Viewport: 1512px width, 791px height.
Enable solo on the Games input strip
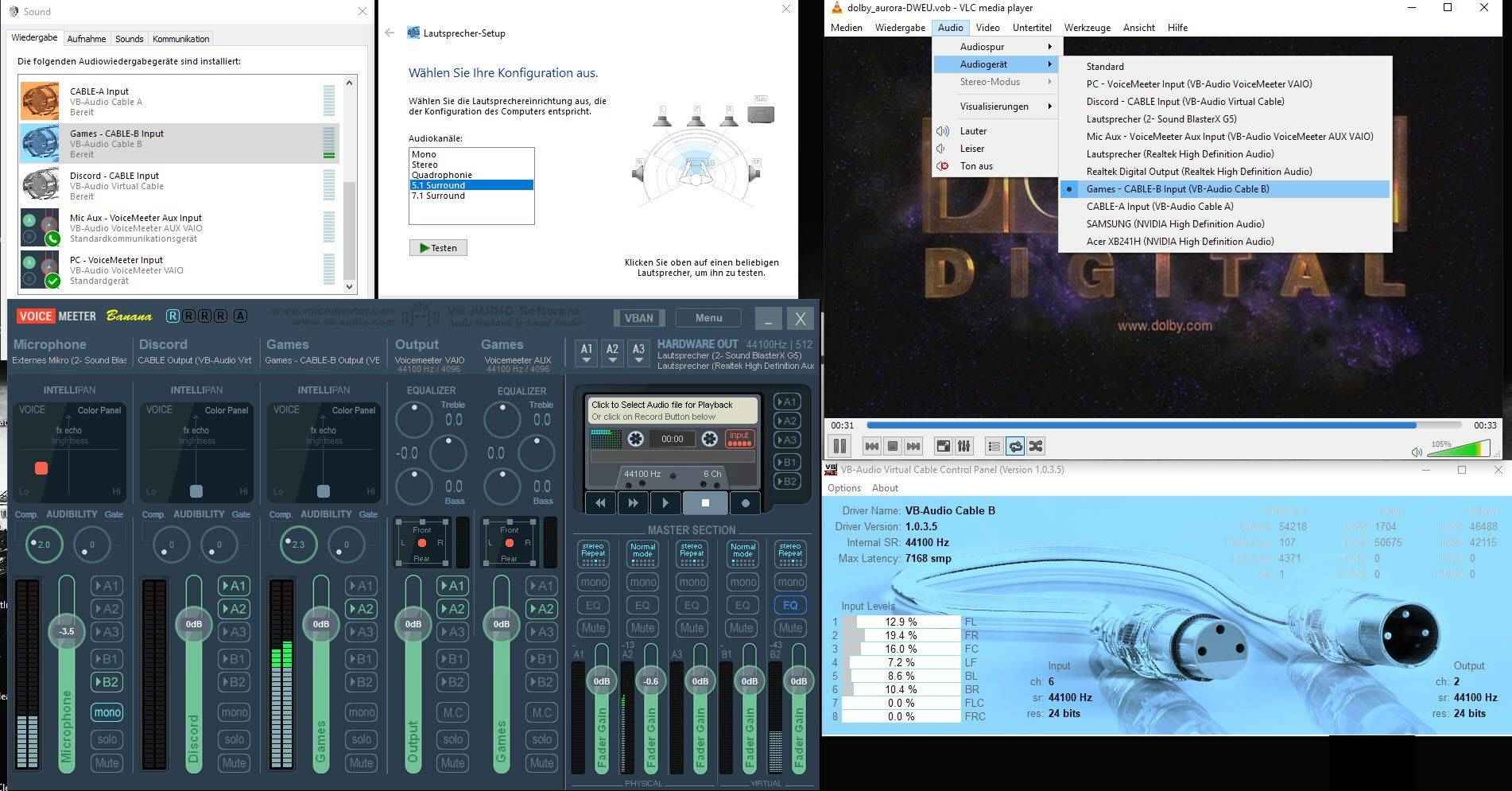coord(361,739)
